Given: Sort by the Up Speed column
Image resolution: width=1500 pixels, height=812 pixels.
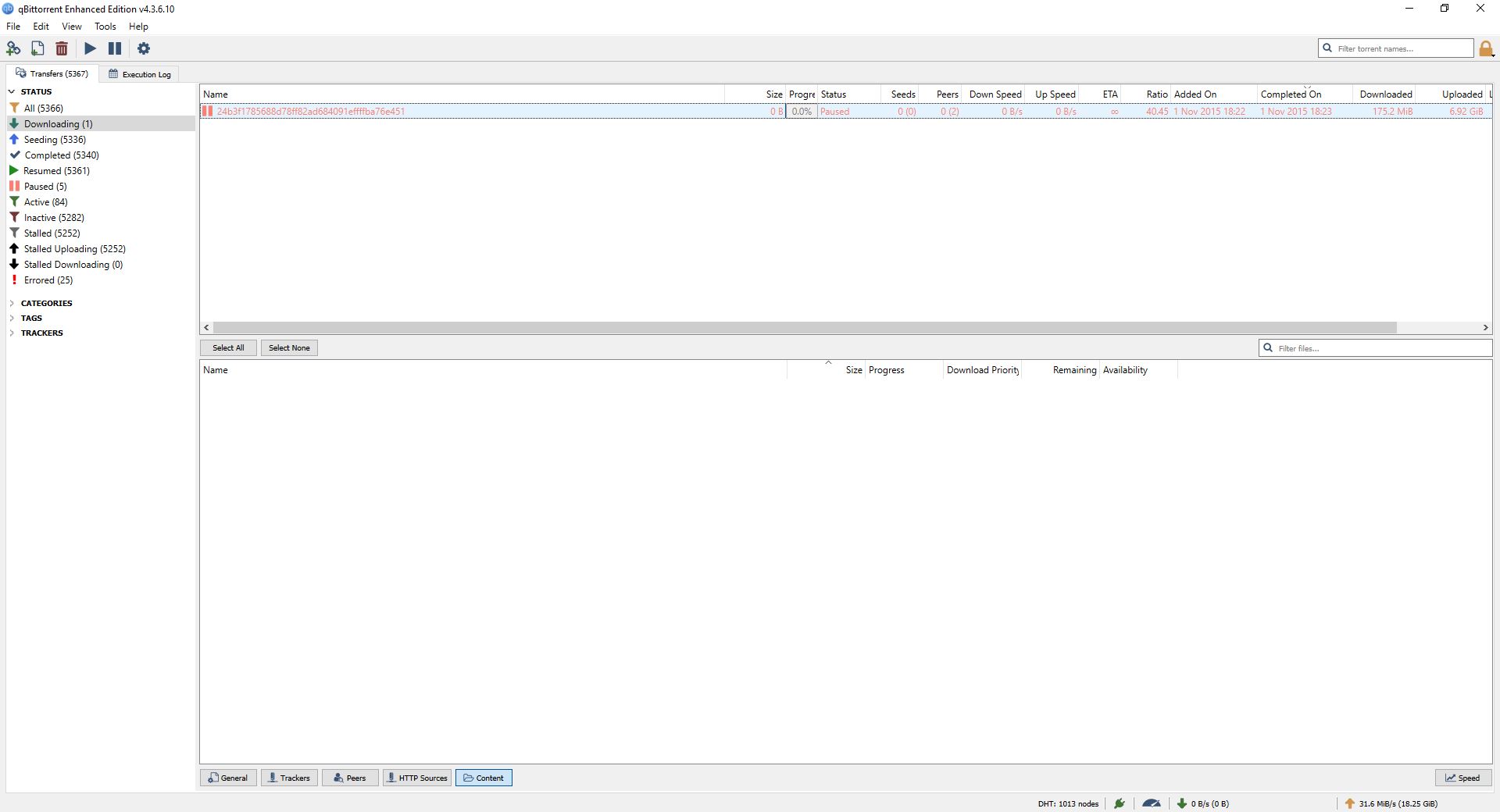Looking at the screenshot, I should 1052,94.
